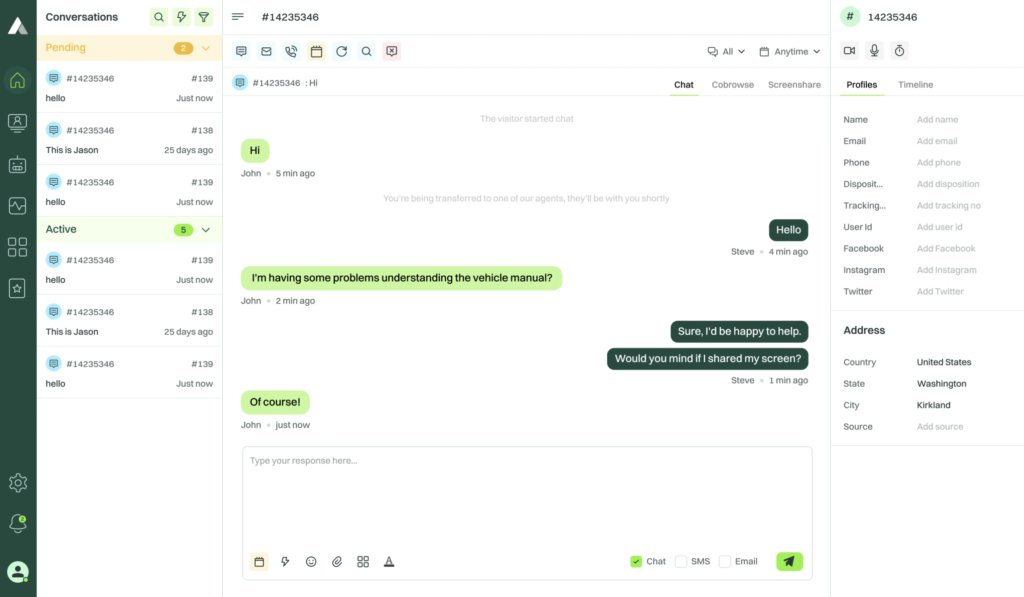Send the message with paper plane button
Viewport: 1024px width, 597px height.
click(790, 562)
